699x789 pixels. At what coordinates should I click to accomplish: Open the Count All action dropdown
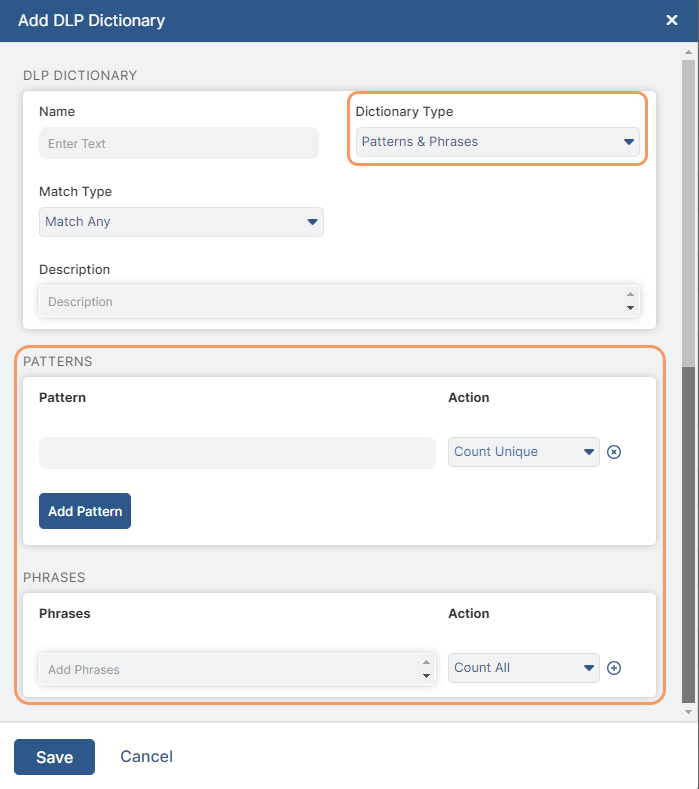[523, 668]
